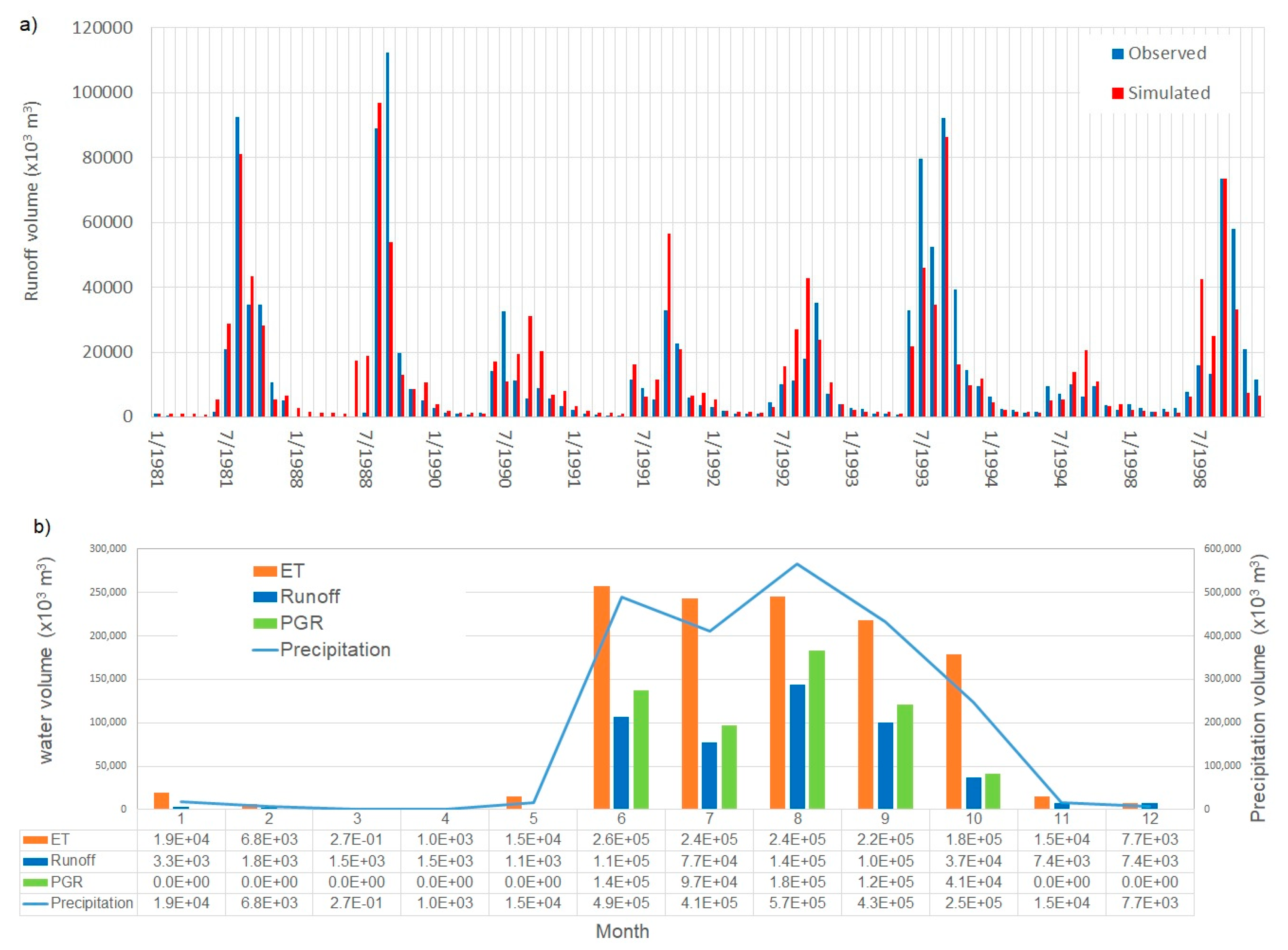1288x950 pixels.
Task: Click the orange ET swatch in chart b legend
Action: pyautogui.click(x=264, y=571)
